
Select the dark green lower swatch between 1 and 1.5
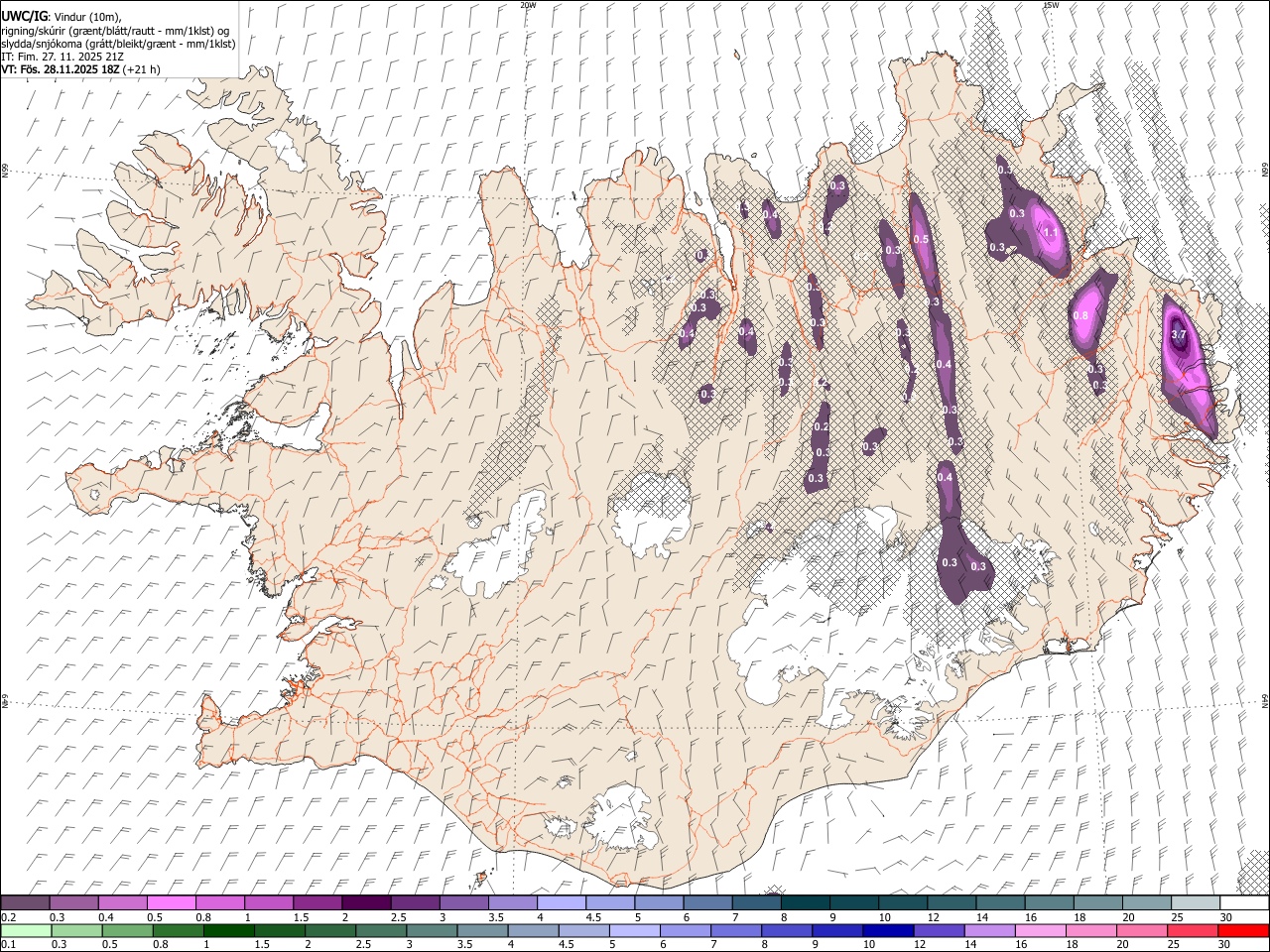228,930
